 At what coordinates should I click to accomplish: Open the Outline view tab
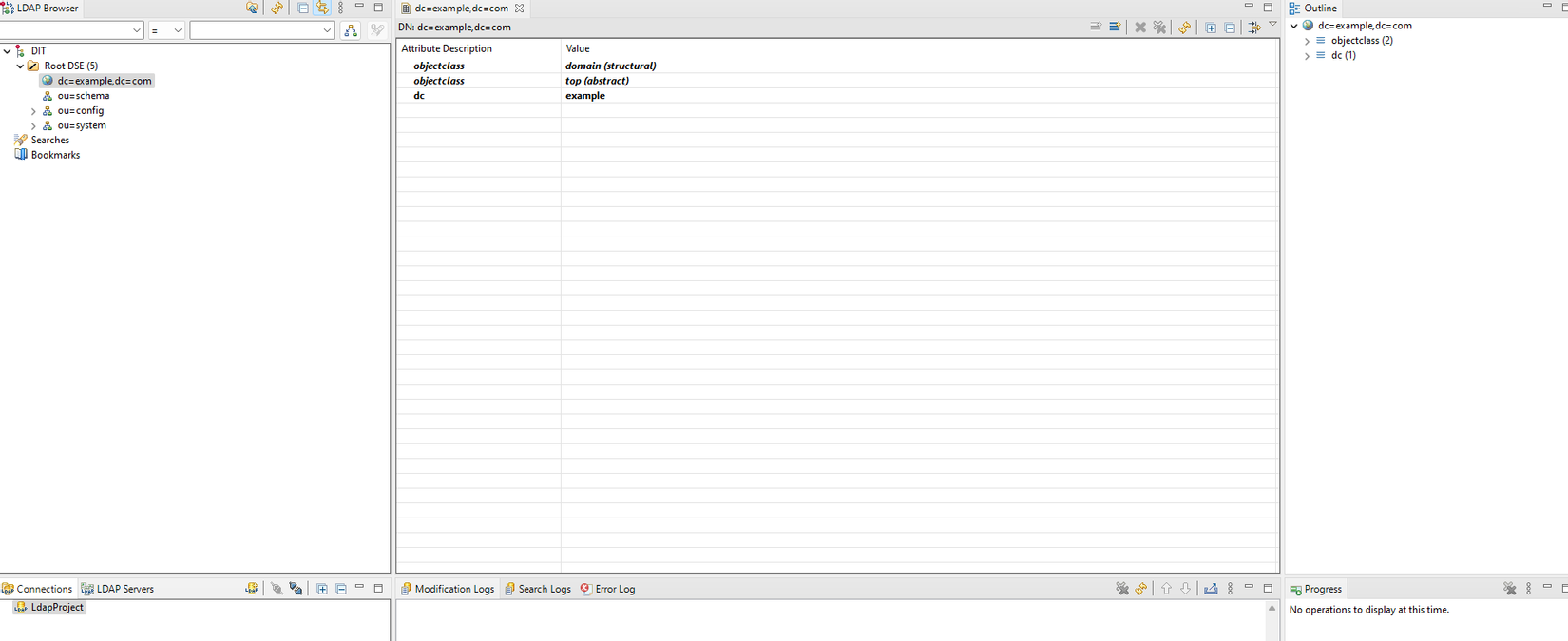(1313, 8)
